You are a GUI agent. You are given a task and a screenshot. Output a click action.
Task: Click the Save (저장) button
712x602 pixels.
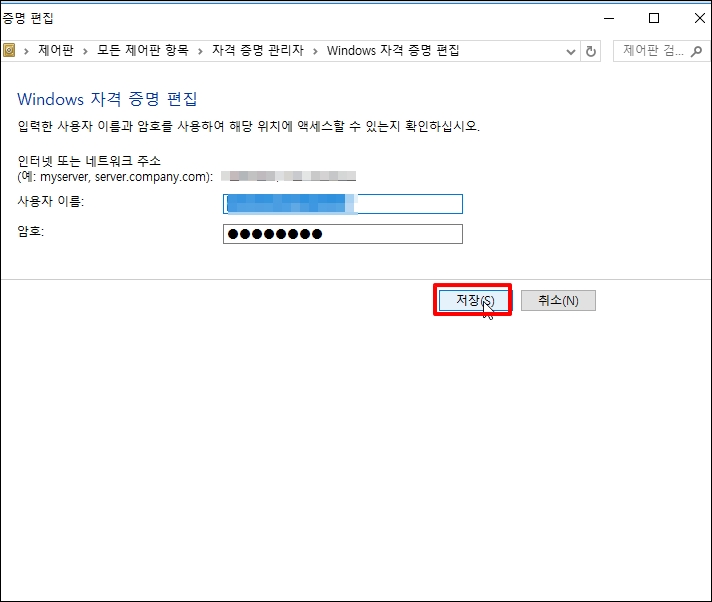473,300
